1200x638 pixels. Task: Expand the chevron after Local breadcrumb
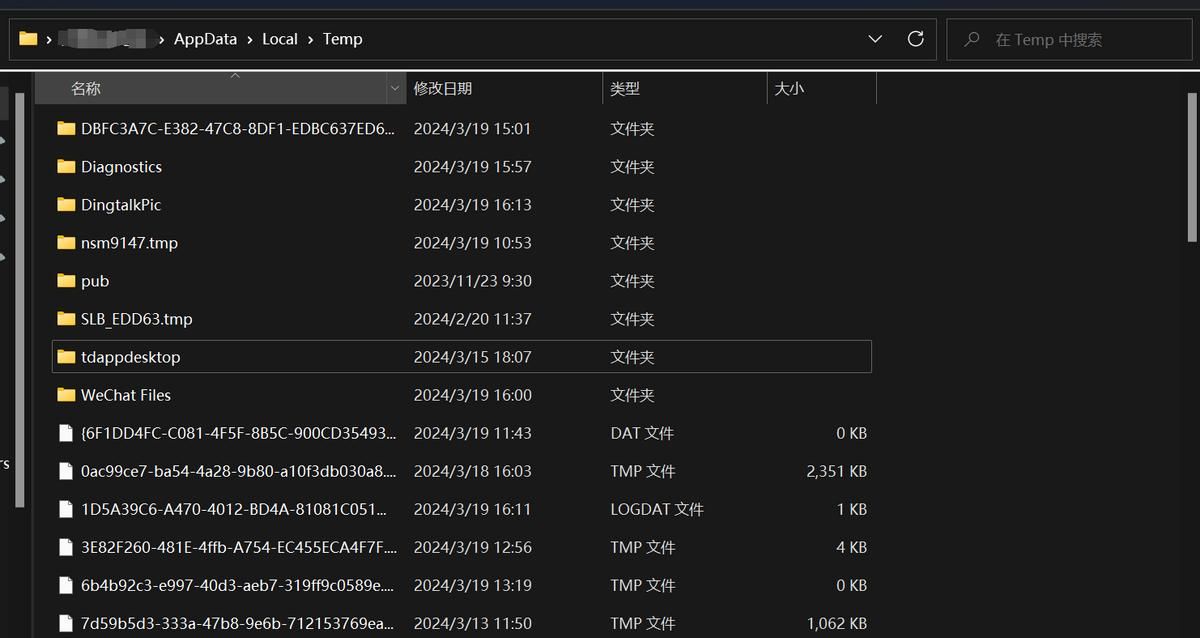311,39
